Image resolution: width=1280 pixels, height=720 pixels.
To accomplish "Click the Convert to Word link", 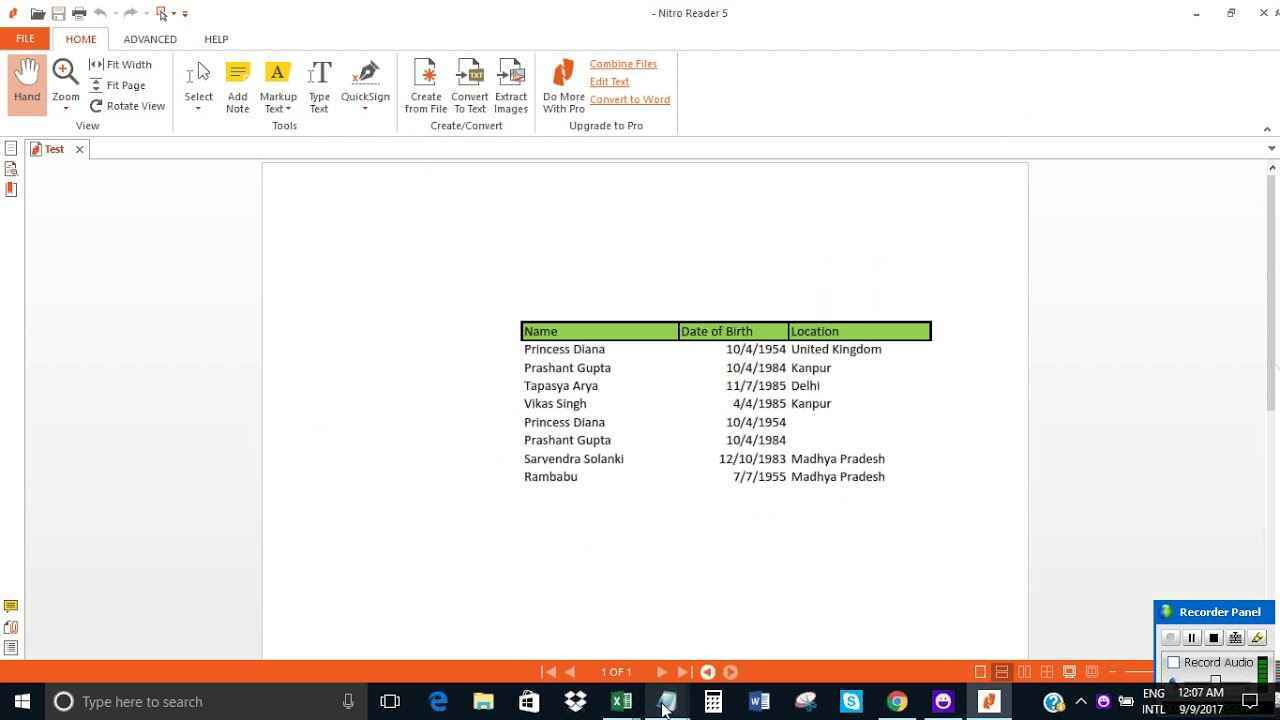I will (x=629, y=99).
